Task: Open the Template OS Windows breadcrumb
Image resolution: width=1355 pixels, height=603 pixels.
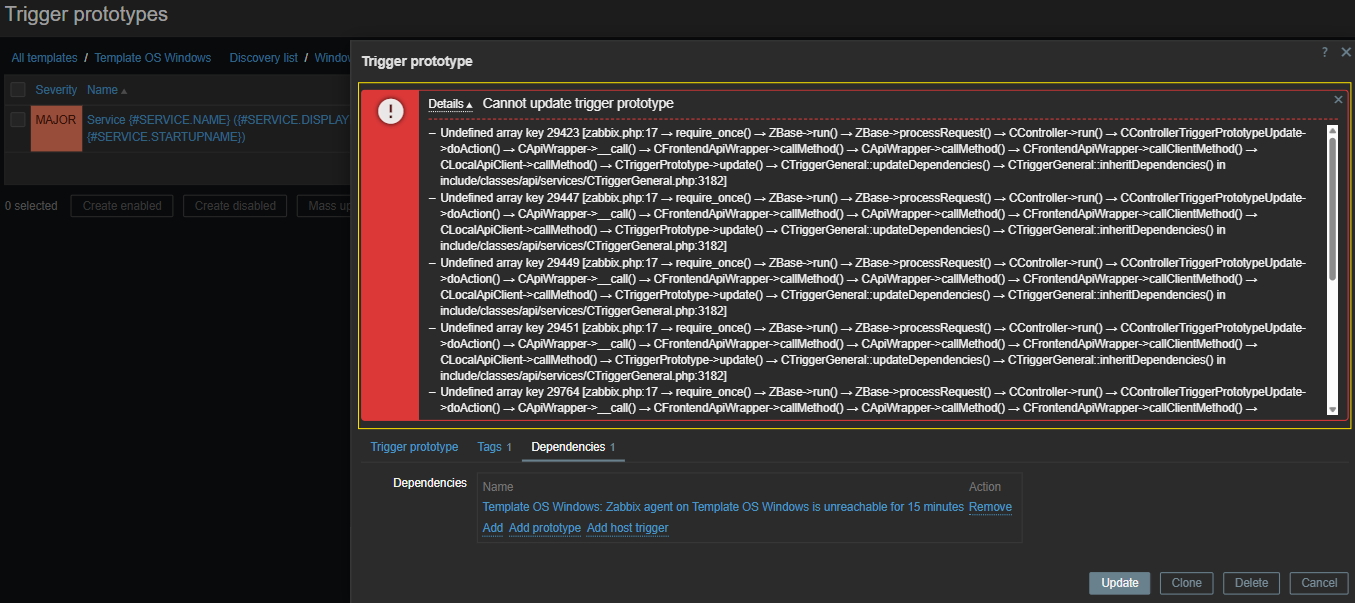Action: click(x=153, y=58)
